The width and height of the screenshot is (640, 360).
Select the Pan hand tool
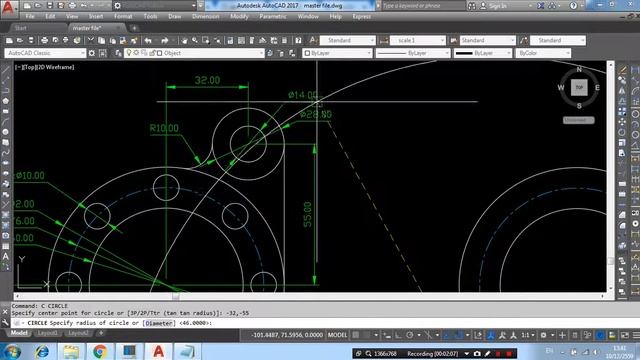(184, 40)
